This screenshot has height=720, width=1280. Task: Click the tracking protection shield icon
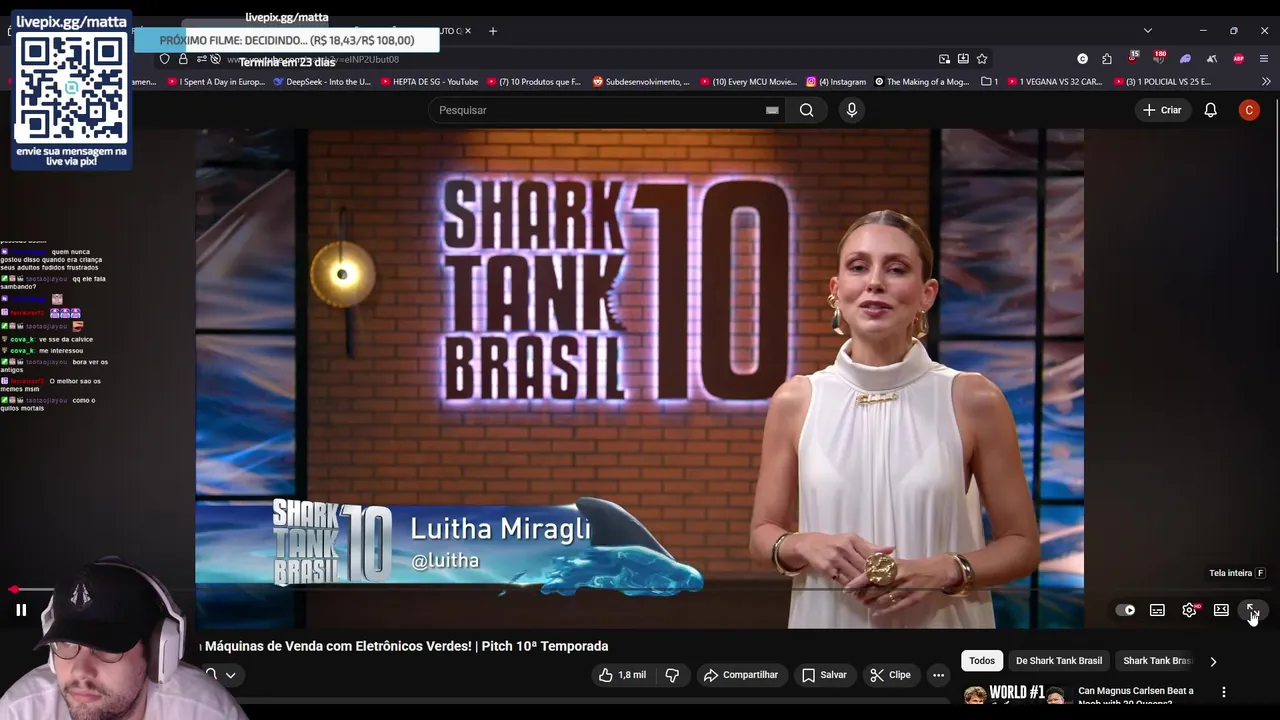click(165, 59)
